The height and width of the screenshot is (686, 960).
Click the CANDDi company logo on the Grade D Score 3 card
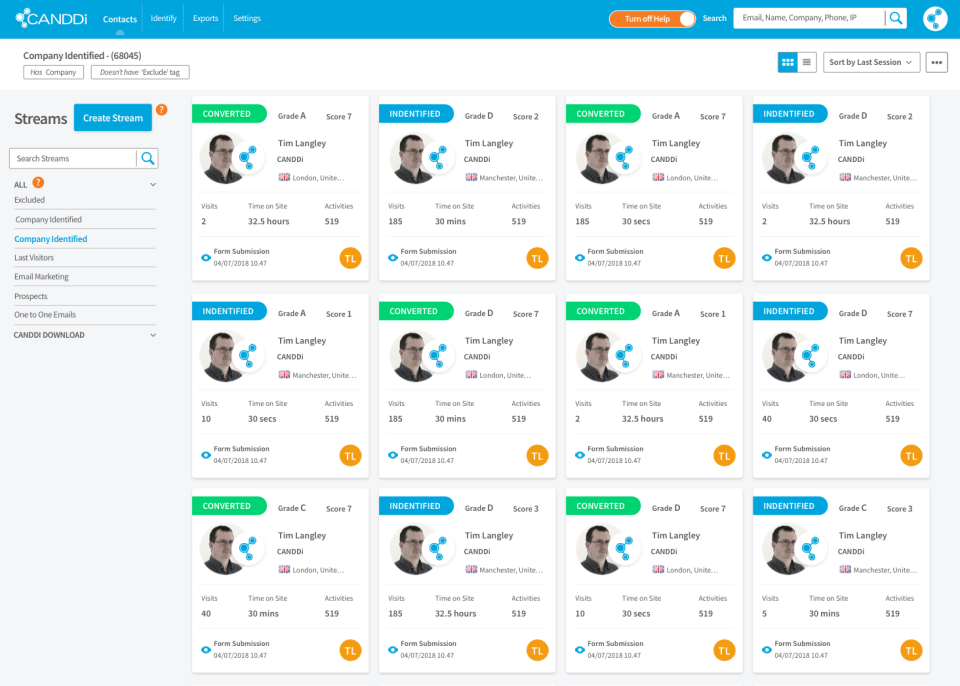[438, 549]
